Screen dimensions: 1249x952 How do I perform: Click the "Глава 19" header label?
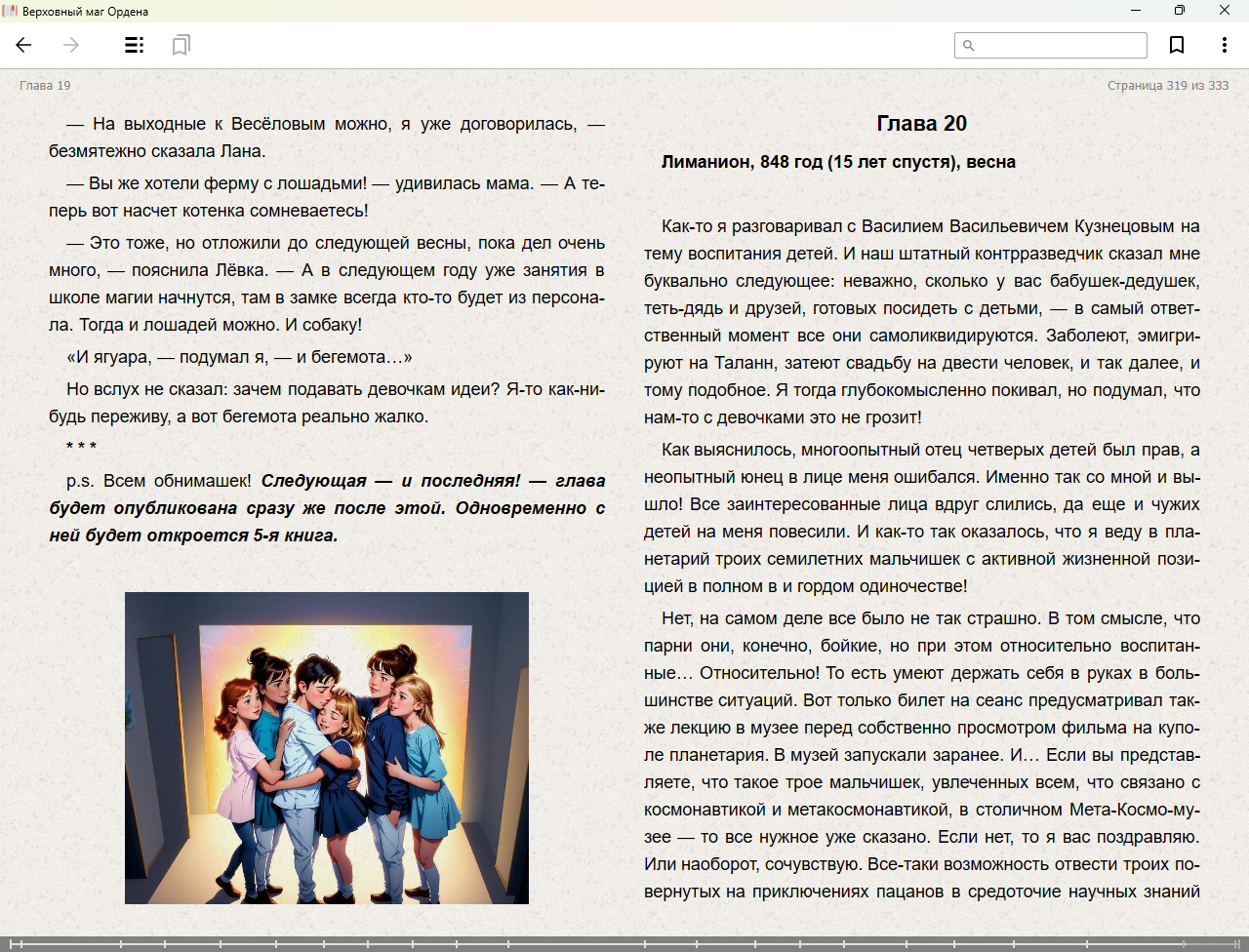[x=45, y=86]
